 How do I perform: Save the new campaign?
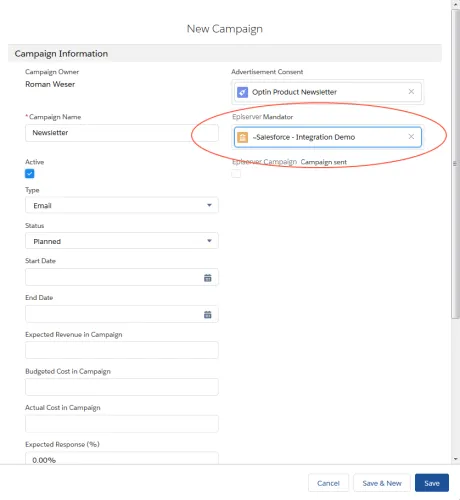click(432, 483)
